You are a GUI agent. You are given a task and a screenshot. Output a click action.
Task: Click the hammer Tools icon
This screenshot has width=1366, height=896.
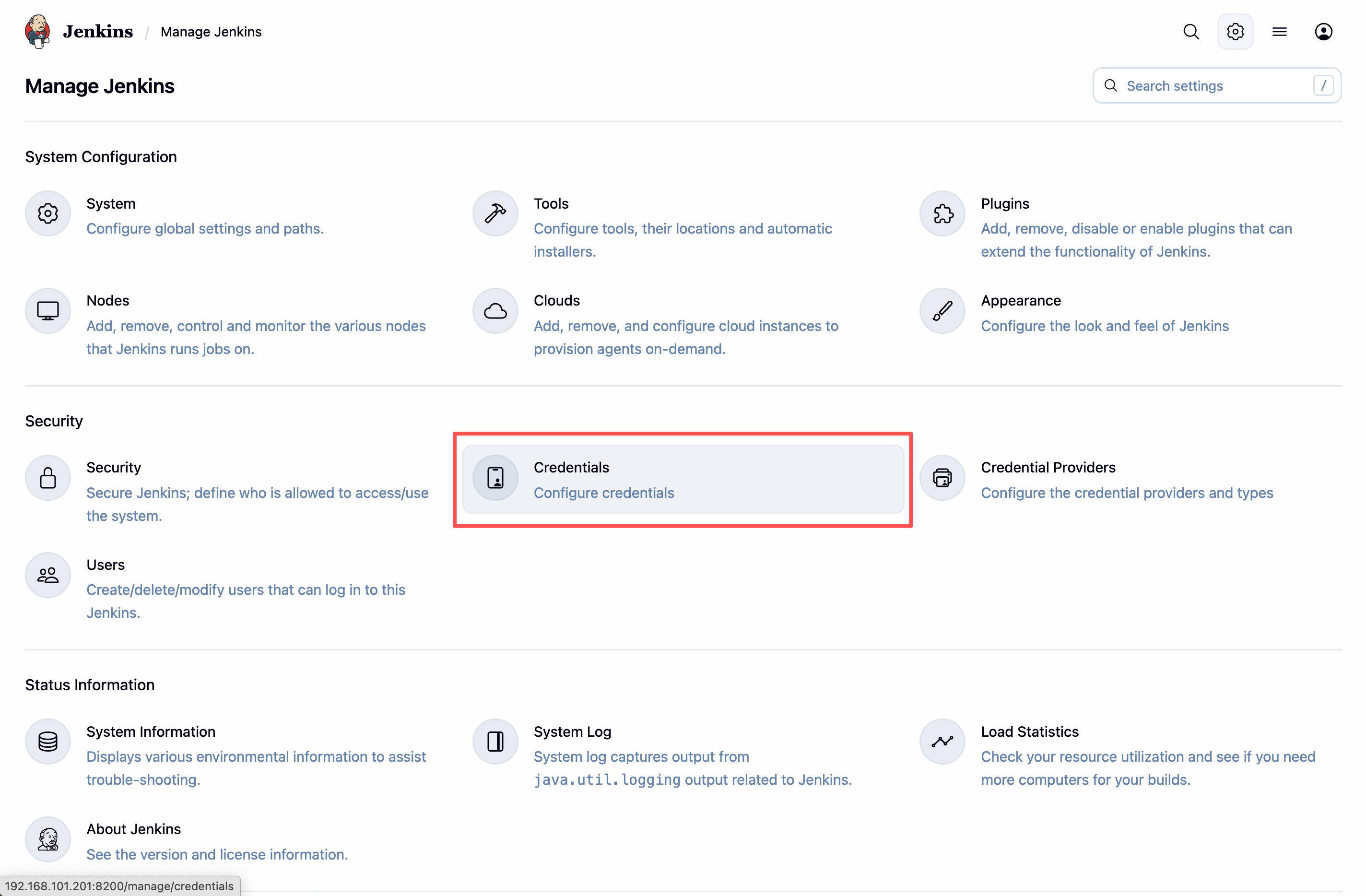(x=495, y=213)
